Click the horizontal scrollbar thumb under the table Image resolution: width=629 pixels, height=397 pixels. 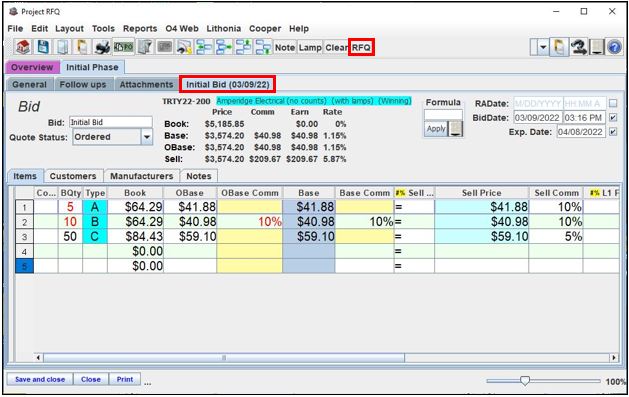pyautogui.click(x=224, y=357)
